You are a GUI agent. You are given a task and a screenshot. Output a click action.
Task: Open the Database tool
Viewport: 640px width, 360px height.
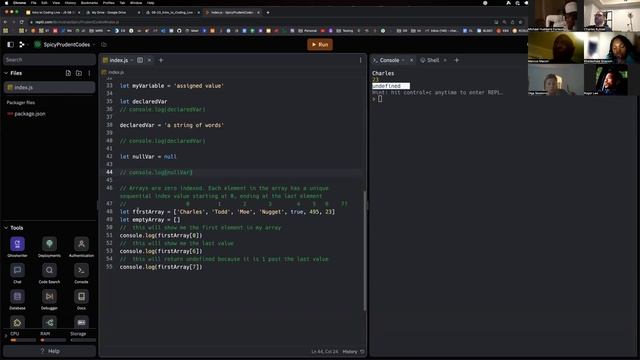coord(17,299)
